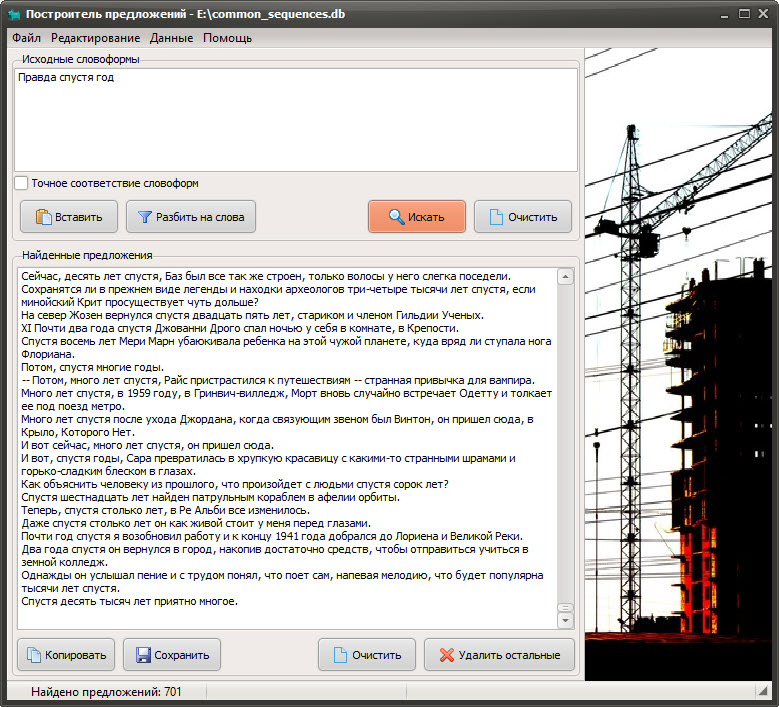The width and height of the screenshot is (779, 707).
Task: Enable Точное соответствие словоформ checkbox
Action: tap(21, 183)
